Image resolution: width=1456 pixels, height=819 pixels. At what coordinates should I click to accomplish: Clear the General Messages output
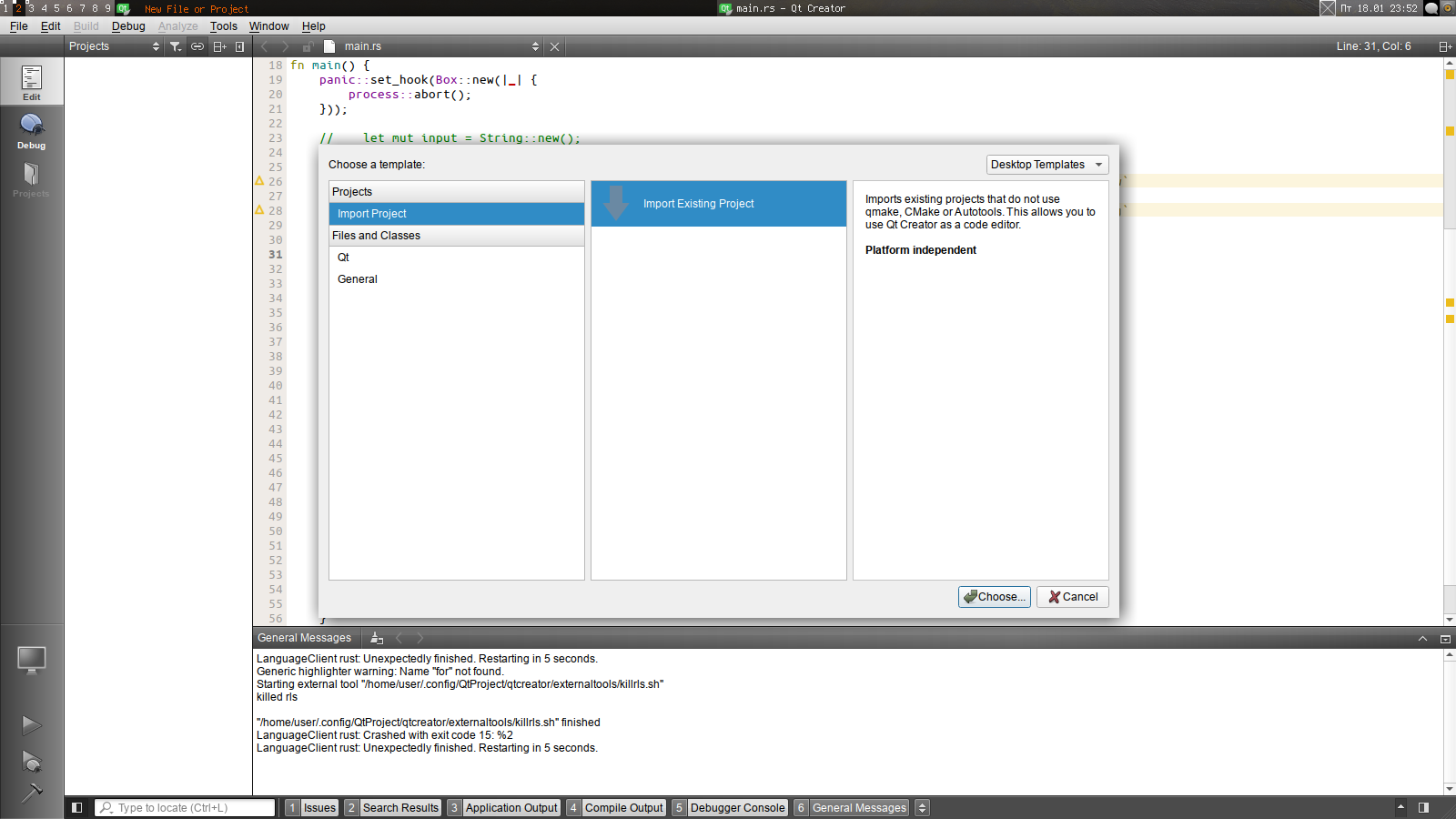click(377, 638)
